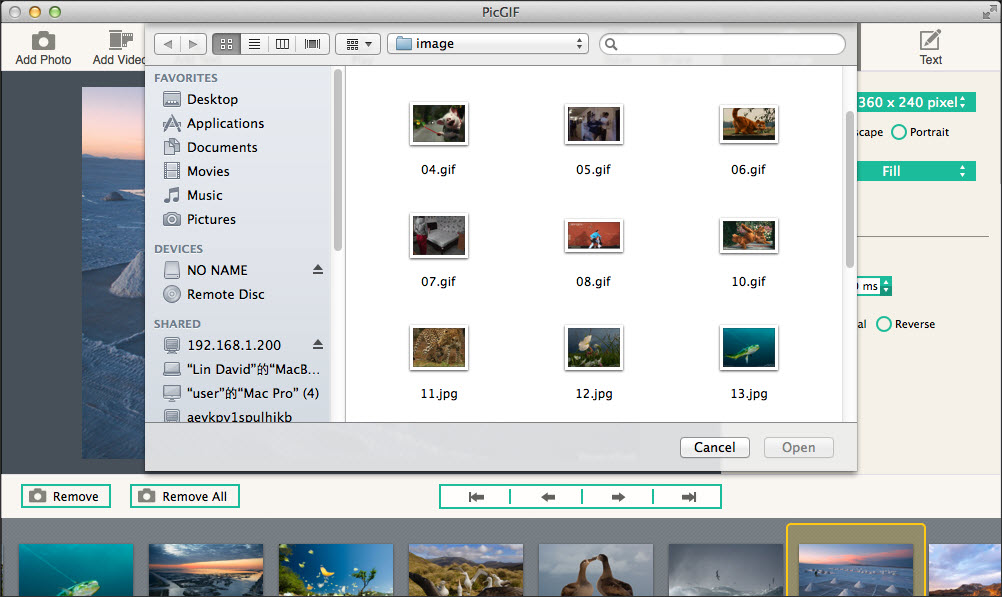Viewport: 1002px width, 597px height.
Task: Select the underwater fish frame in filmstrip
Action: tap(76, 570)
